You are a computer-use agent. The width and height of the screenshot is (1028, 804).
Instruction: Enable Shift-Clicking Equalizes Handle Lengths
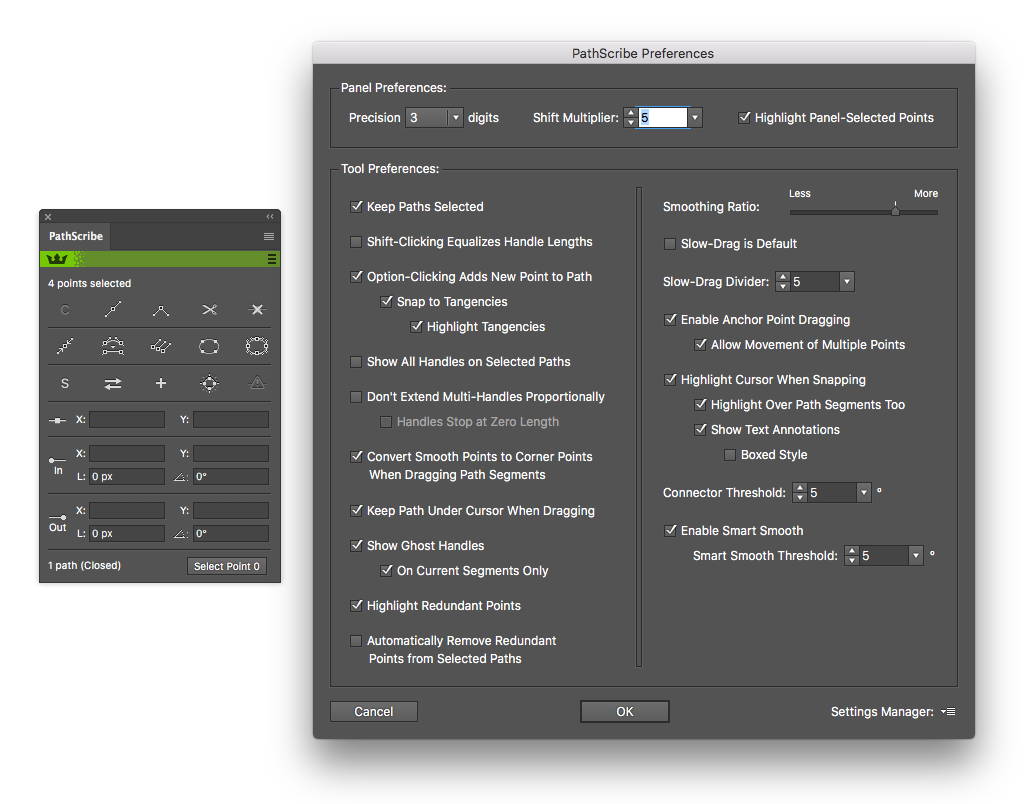tap(356, 242)
